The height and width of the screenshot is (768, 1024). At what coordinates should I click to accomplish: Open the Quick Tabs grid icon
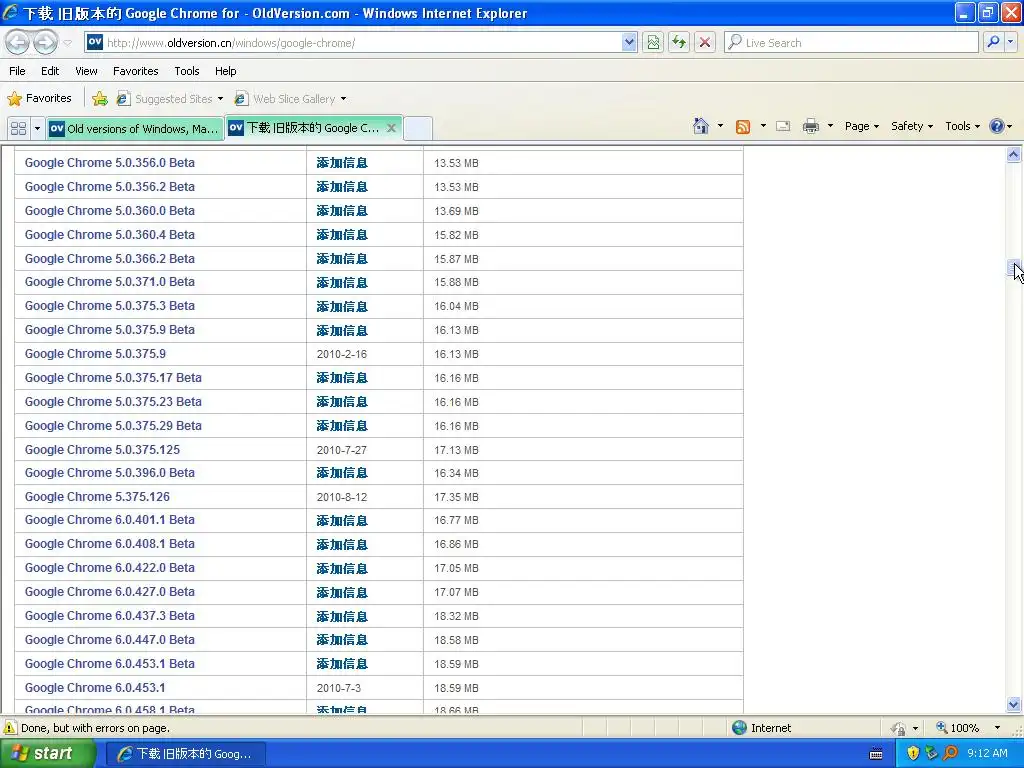click(x=18, y=128)
